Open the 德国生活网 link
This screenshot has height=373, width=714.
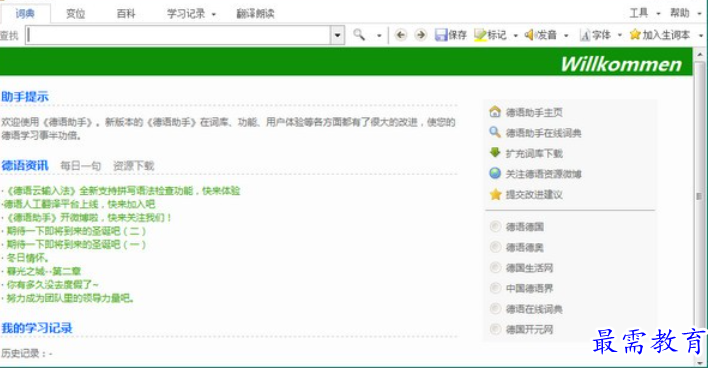click(x=529, y=268)
